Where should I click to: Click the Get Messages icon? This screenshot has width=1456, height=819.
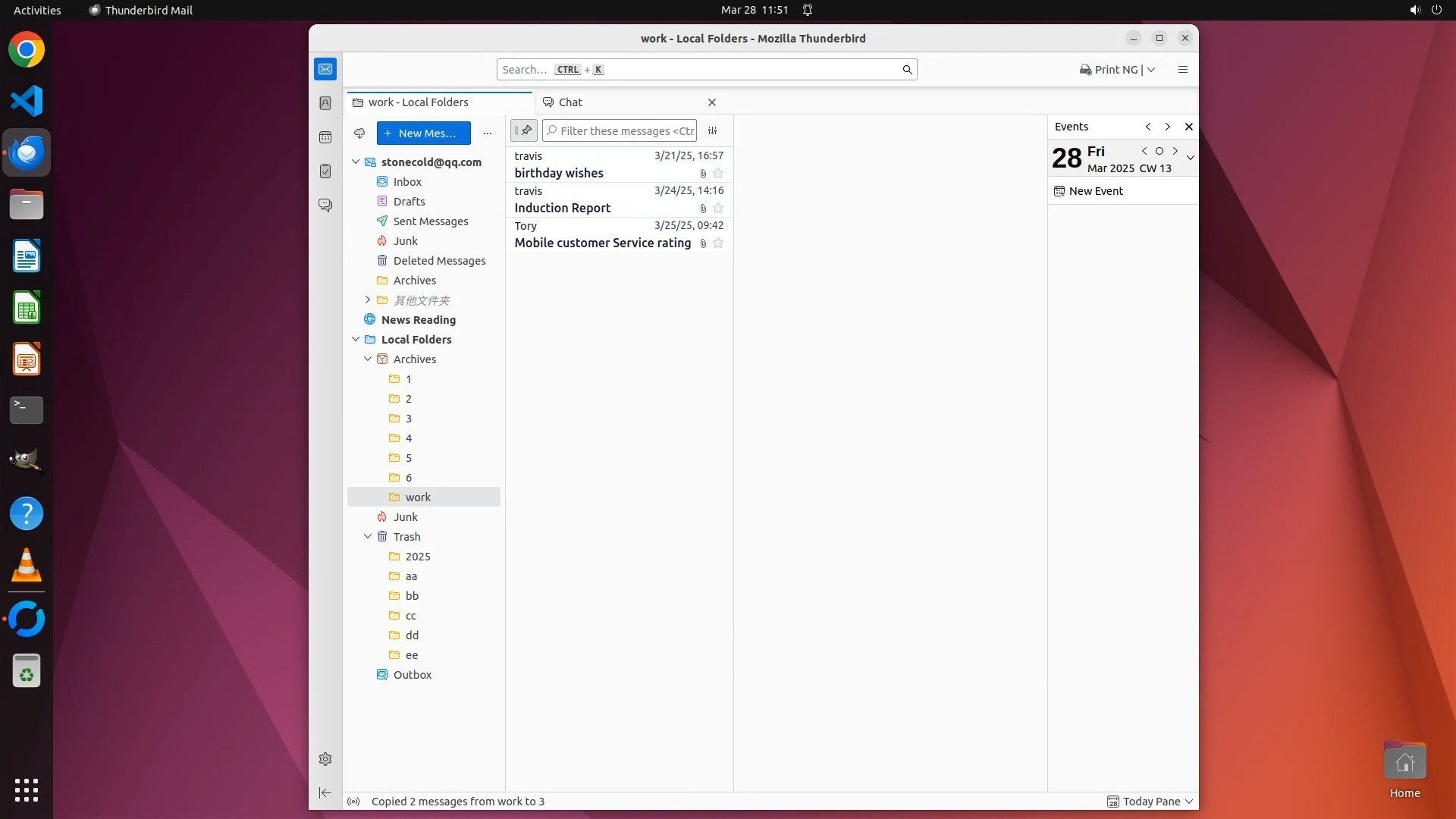click(x=359, y=133)
